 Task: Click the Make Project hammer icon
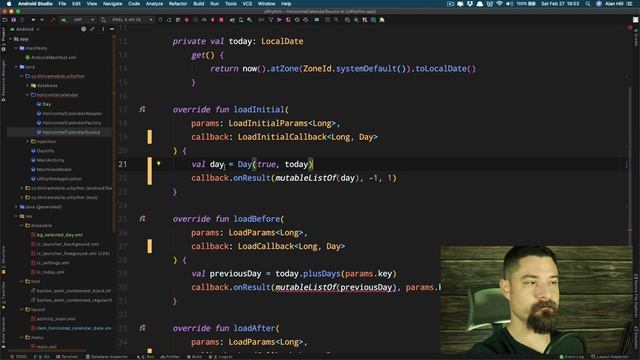pyautogui.click(x=53, y=20)
